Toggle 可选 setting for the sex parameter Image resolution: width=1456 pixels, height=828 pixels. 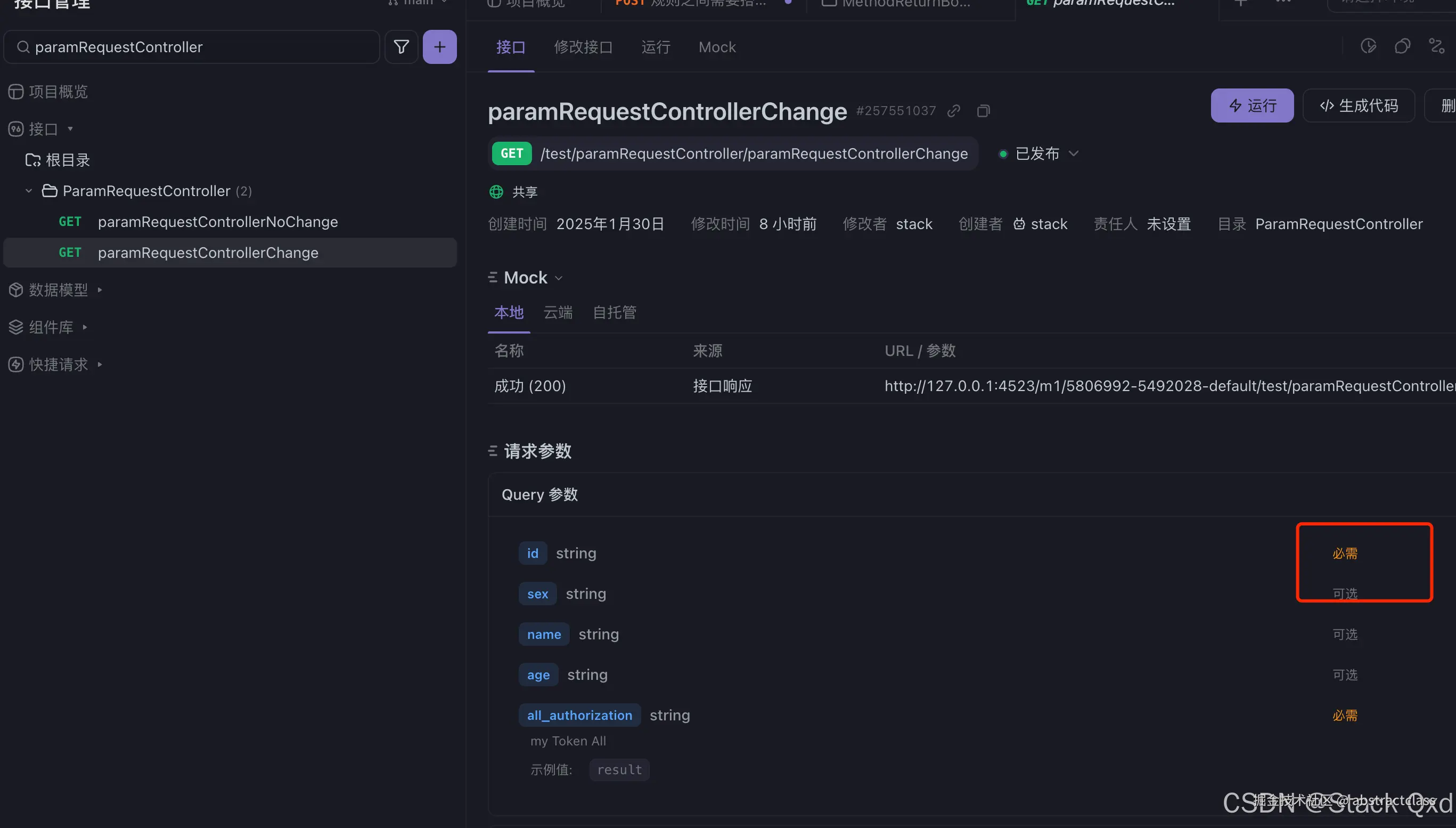[x=1345, y=593]
